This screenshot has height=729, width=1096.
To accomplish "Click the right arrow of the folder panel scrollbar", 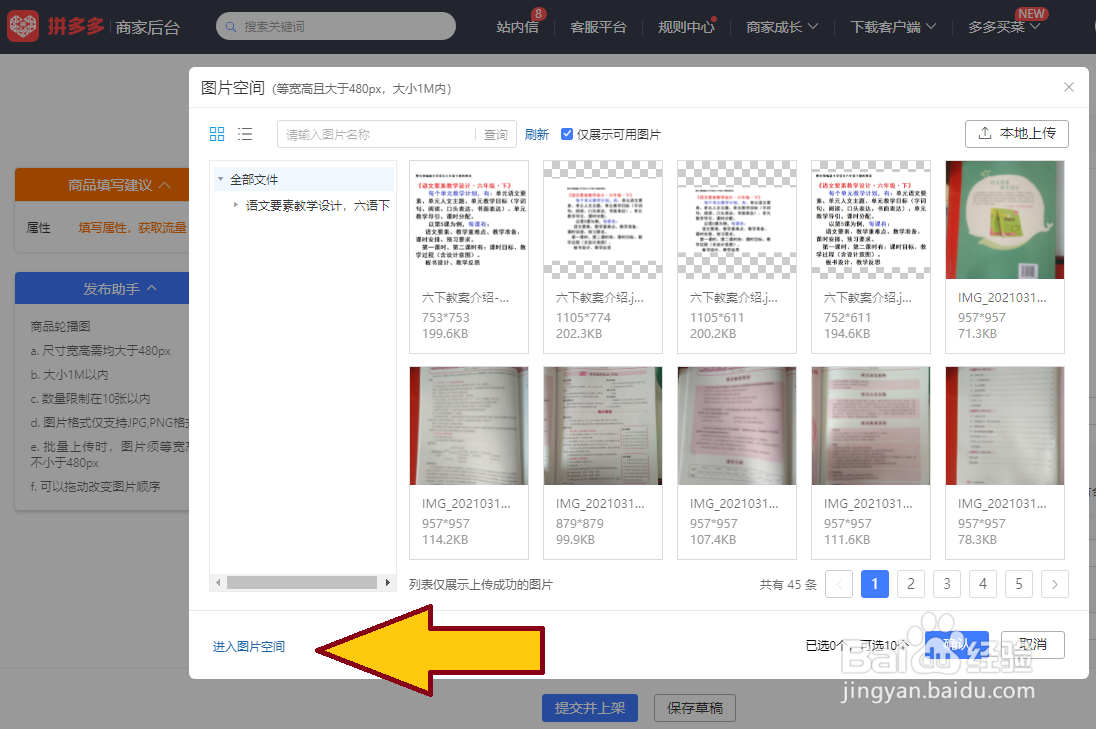I will 390,581.
